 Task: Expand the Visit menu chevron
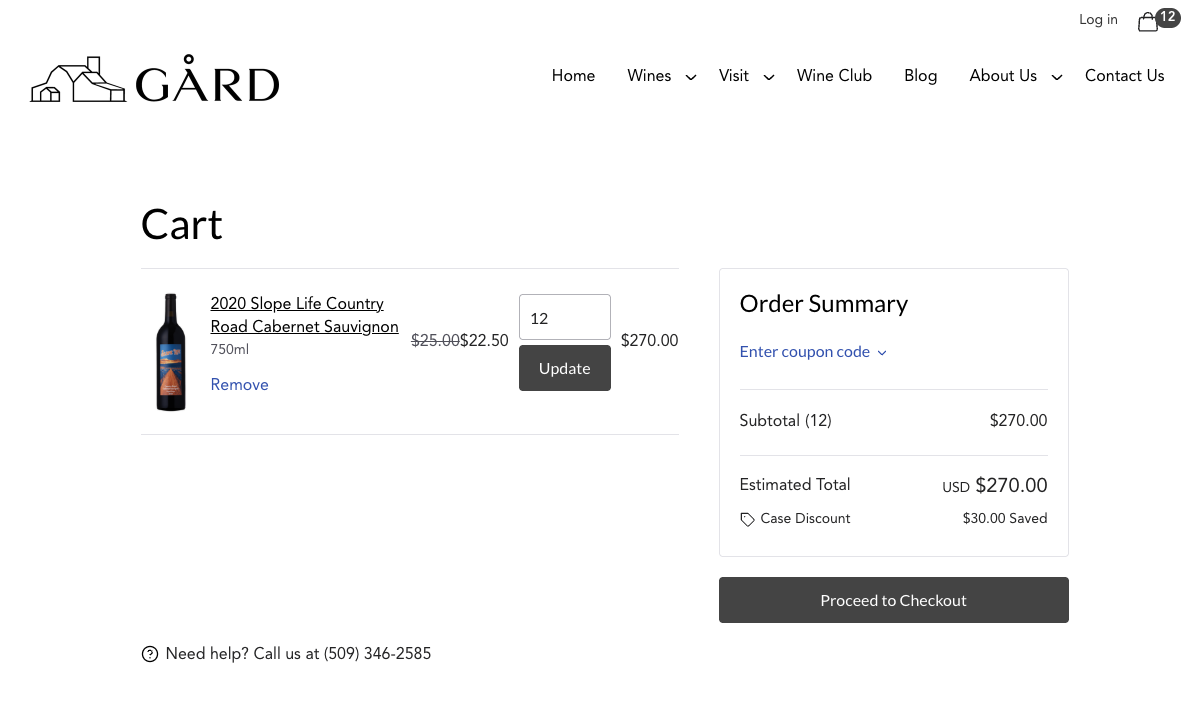coord(768,77)
